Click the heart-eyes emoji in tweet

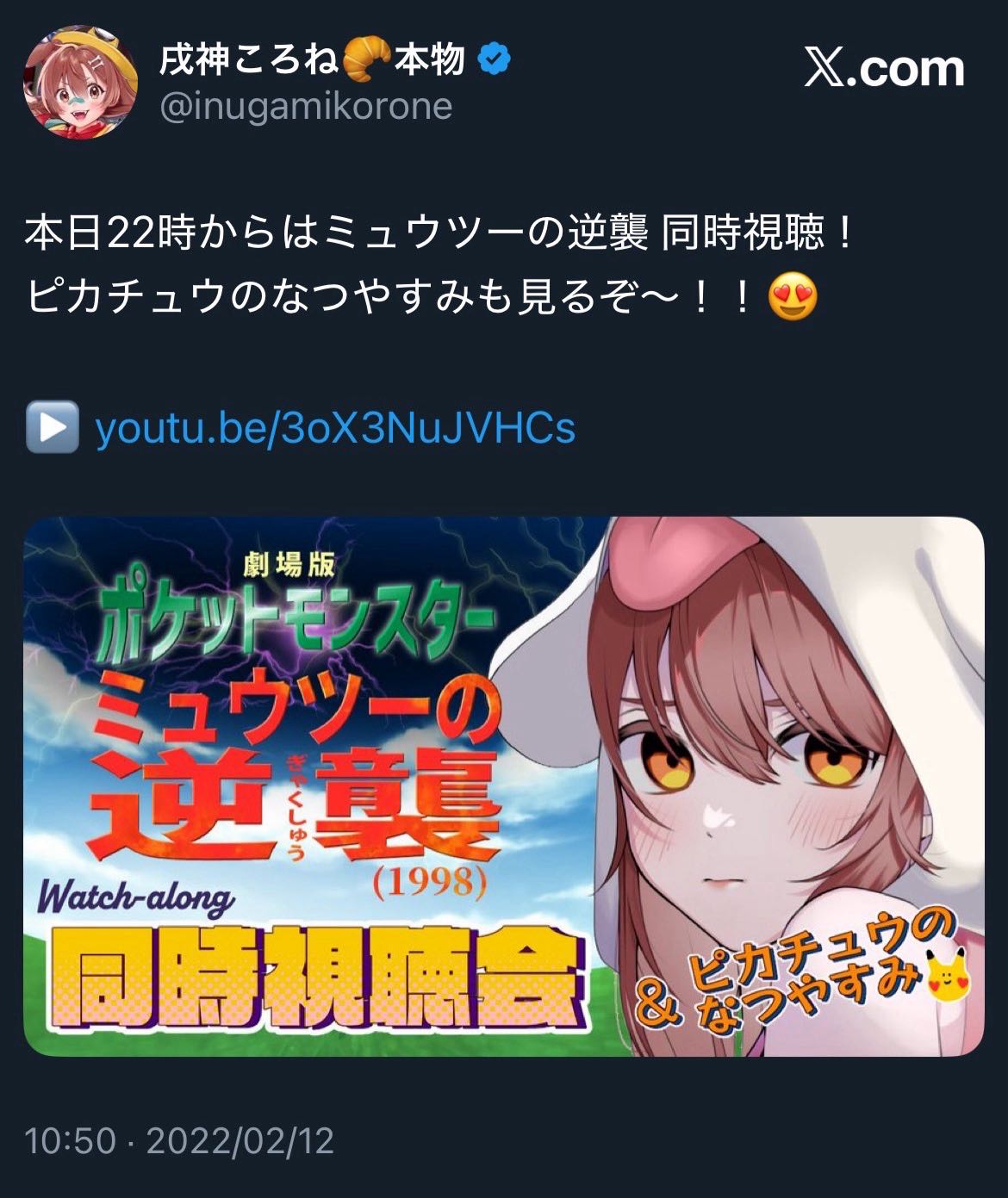click(x=793, y=299)
